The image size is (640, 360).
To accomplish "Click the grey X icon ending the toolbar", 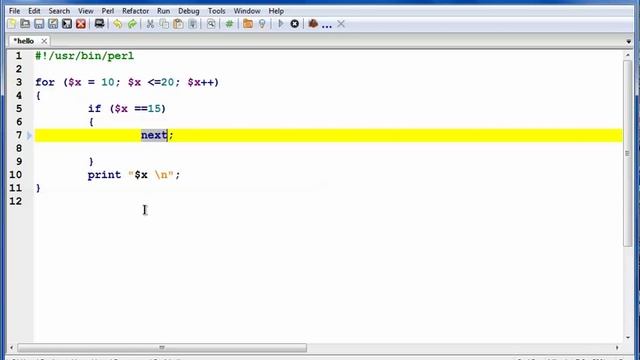I will (341, 24).
